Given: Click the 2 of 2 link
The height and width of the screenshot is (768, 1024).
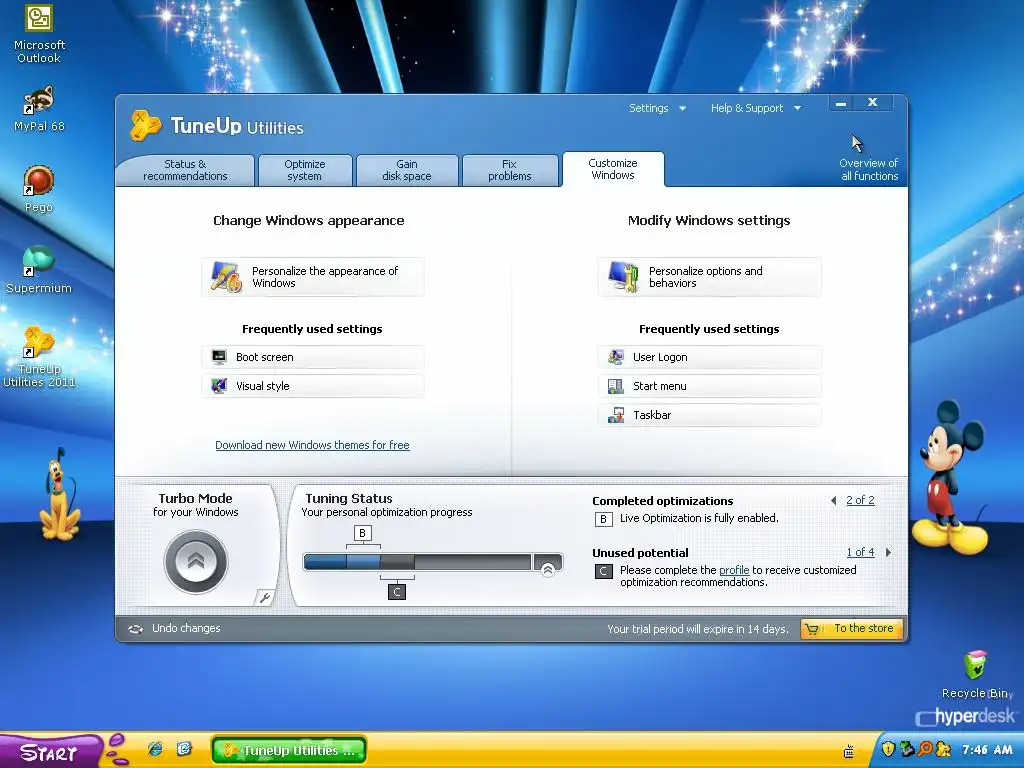Looking at the screenshot, I should click(x=860, y=500).
